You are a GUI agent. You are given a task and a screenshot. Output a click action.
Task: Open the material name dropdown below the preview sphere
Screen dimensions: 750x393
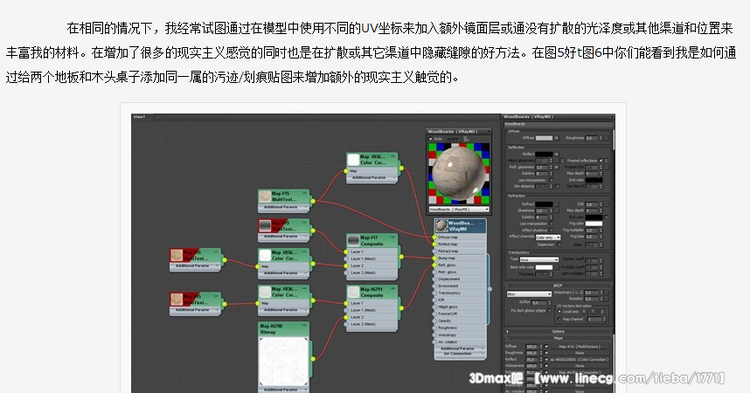[459, 209]
